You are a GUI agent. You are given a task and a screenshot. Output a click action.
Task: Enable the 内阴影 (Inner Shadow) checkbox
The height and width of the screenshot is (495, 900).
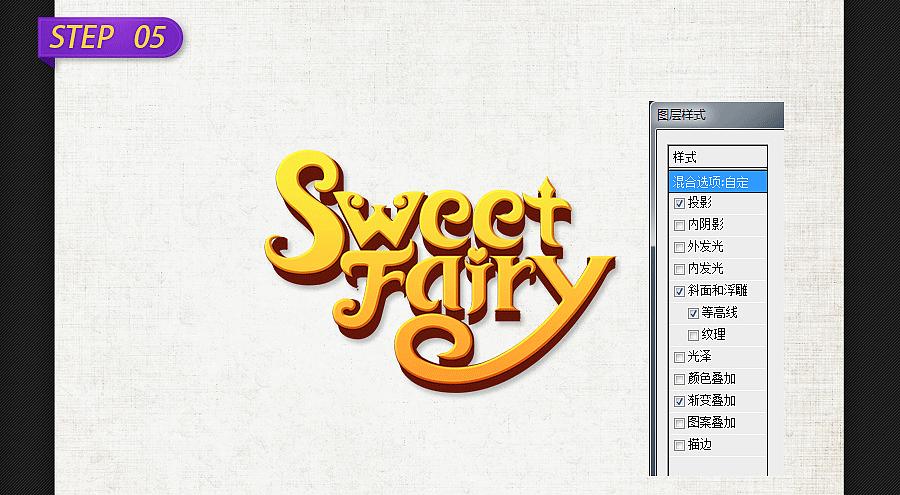680,225
